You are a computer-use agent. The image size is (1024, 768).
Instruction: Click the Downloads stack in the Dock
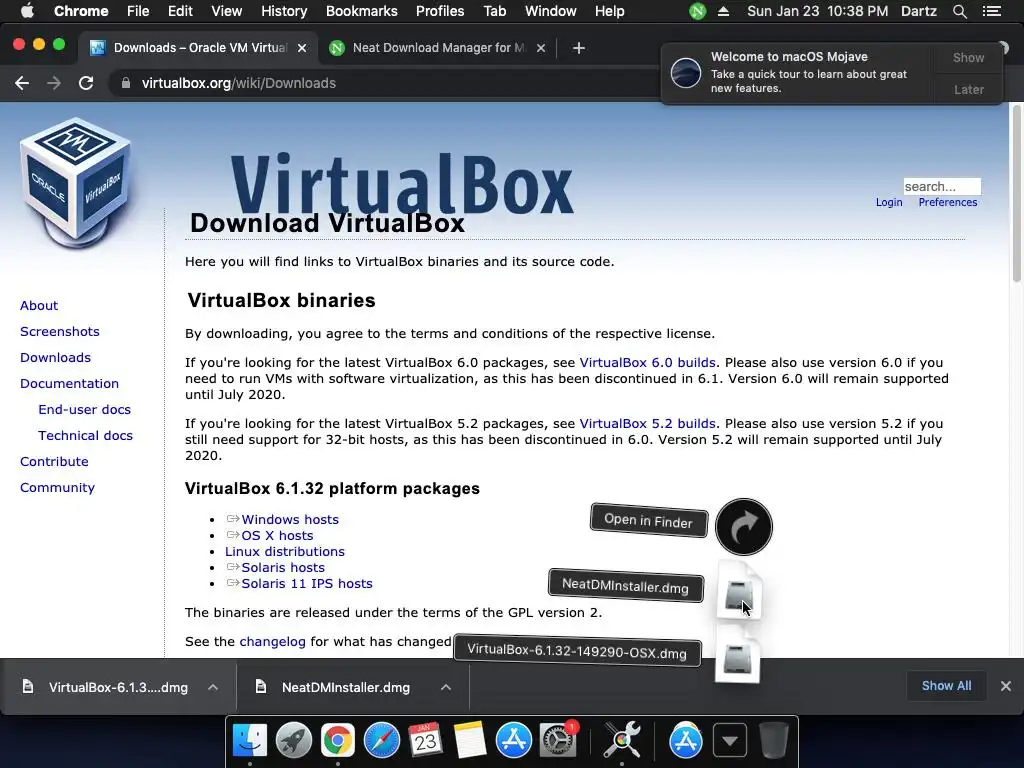[x=729, y=741]
